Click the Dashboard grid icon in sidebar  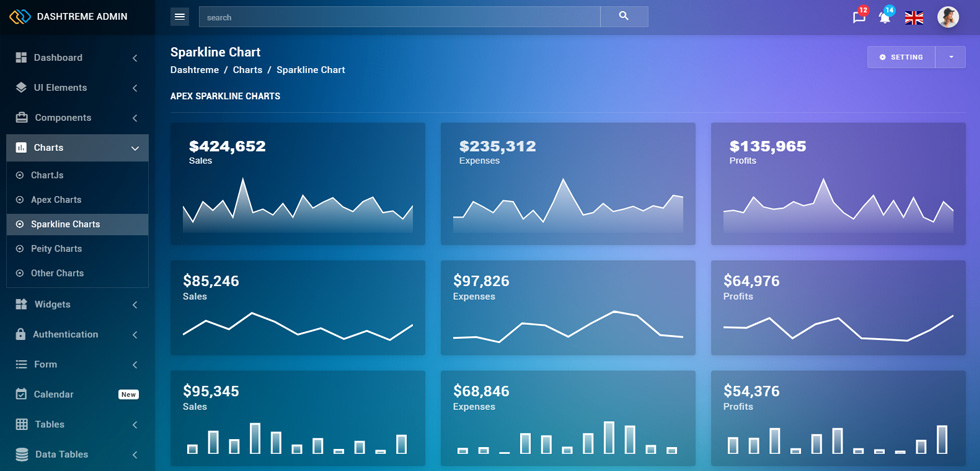21,57
